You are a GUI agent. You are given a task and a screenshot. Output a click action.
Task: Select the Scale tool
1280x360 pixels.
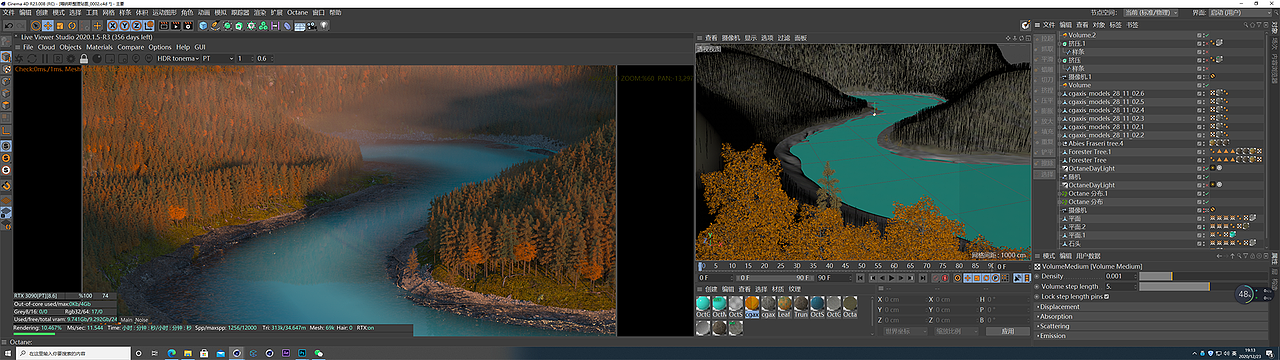pos(60,26)
